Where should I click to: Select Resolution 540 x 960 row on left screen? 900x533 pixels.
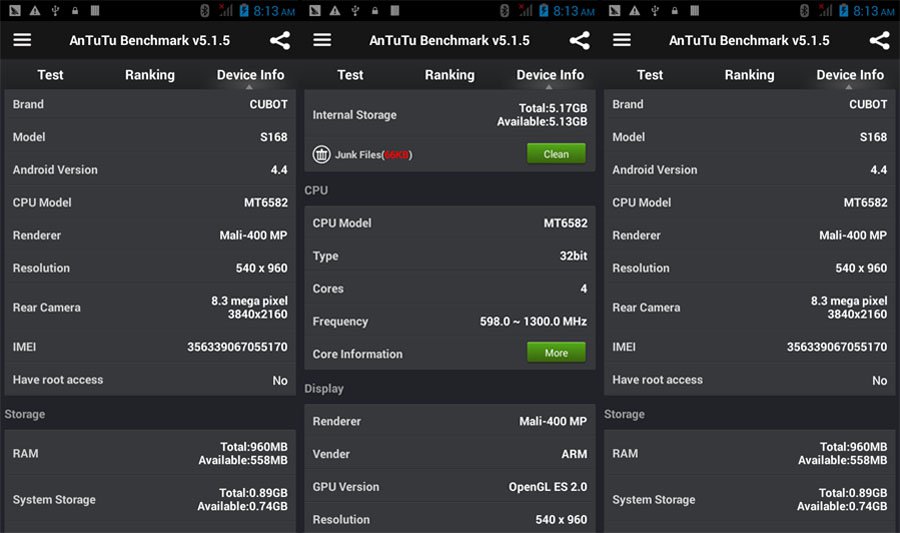pos(150,267)
